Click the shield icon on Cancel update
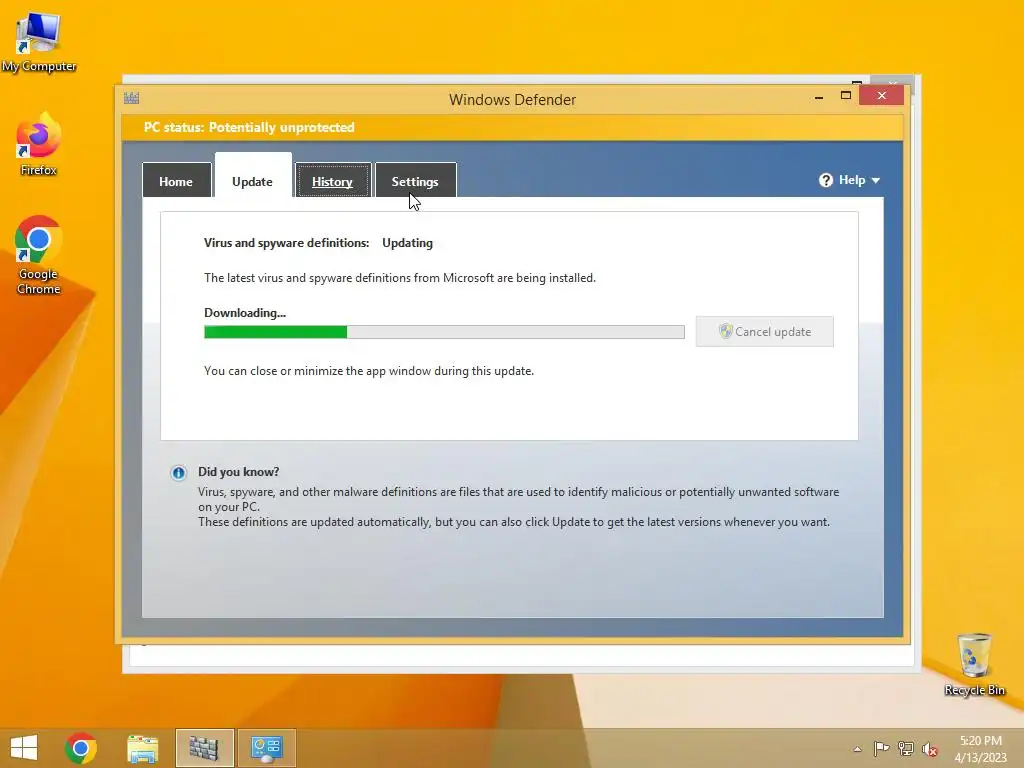This screenshot has height=768, width=1024. click(726, 331)
